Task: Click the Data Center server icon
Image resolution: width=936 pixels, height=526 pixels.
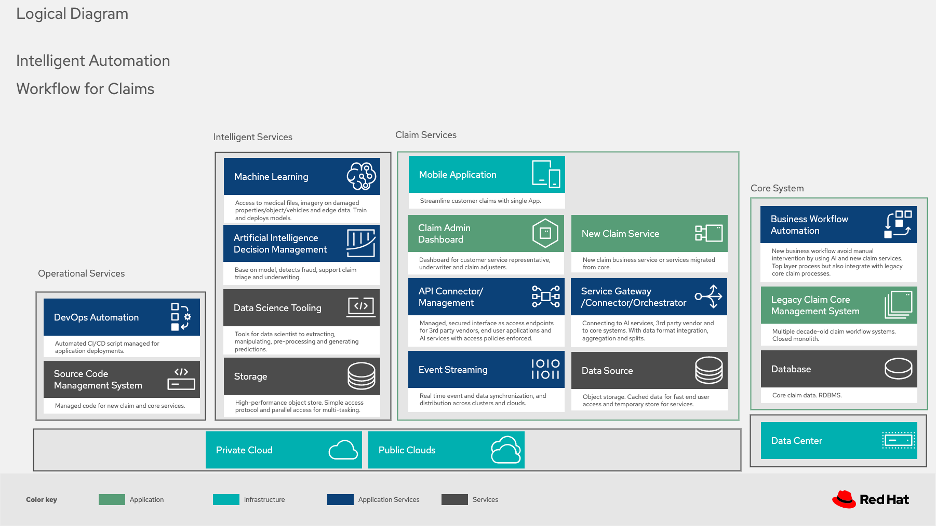Action: pos(898,441)
